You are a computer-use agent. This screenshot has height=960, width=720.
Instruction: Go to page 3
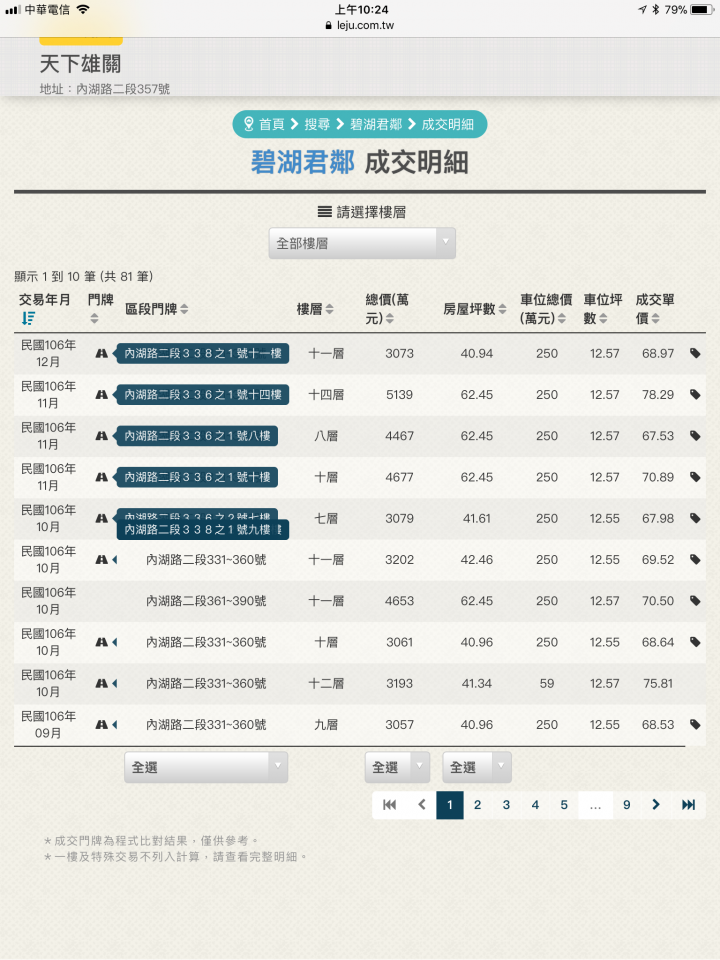point(506,804)
